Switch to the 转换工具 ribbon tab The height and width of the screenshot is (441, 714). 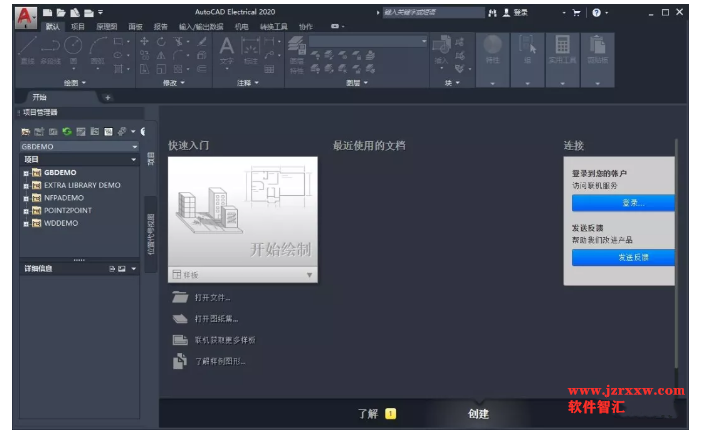click(x=273, y=27)
